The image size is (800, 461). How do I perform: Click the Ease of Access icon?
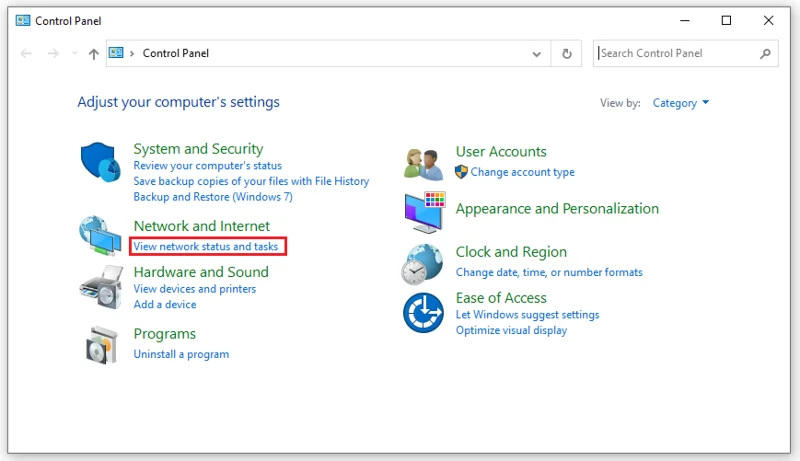[423, 313]
